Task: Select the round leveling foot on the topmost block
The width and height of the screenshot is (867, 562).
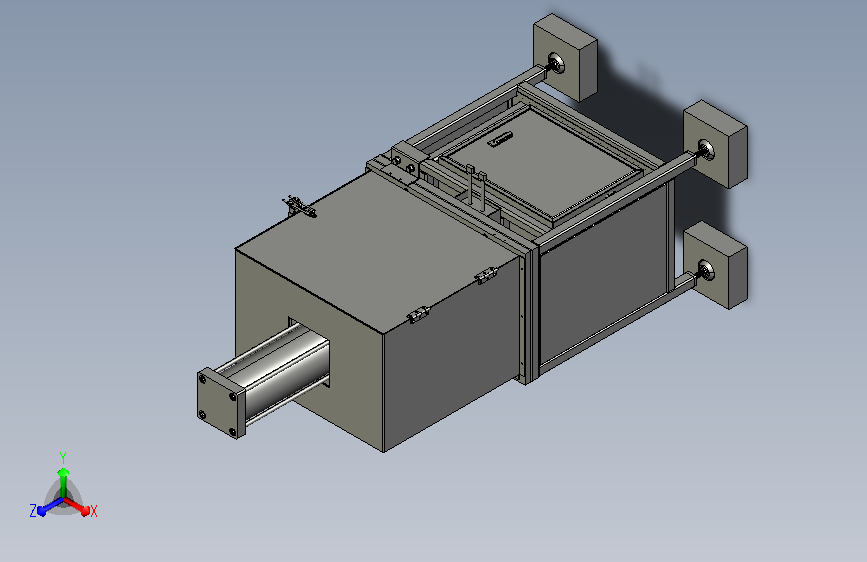Action: (556, 63)
